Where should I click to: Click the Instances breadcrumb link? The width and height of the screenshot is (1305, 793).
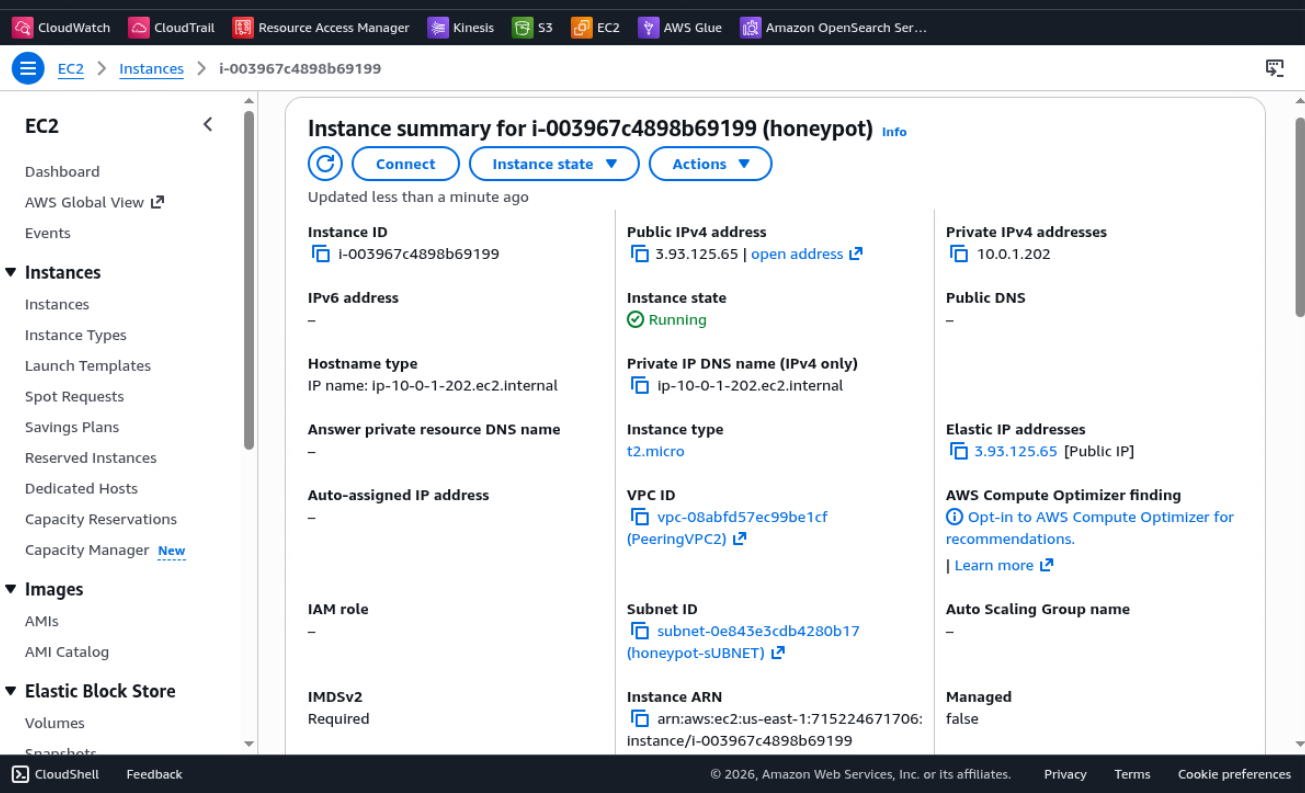(151, 69)
